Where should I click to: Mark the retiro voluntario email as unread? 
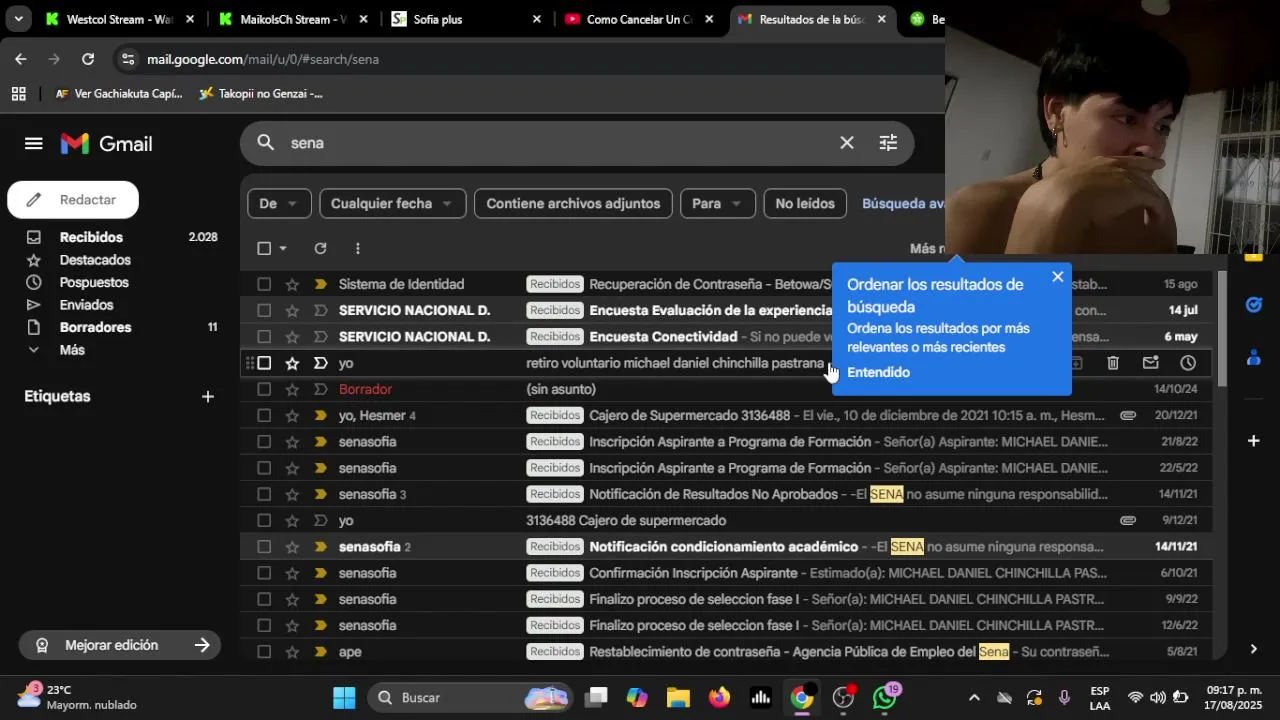coord(1150,363)
